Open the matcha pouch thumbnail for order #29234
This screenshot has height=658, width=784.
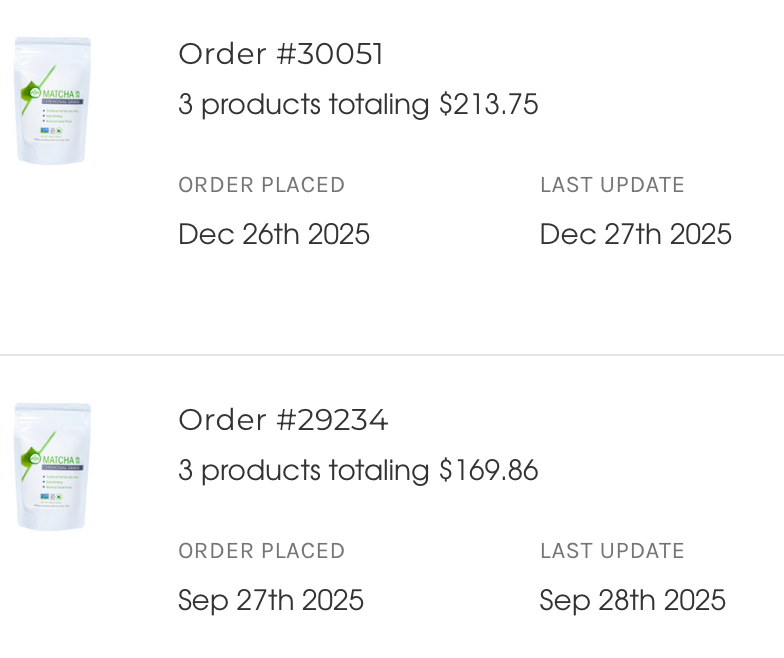pos(52,466)
